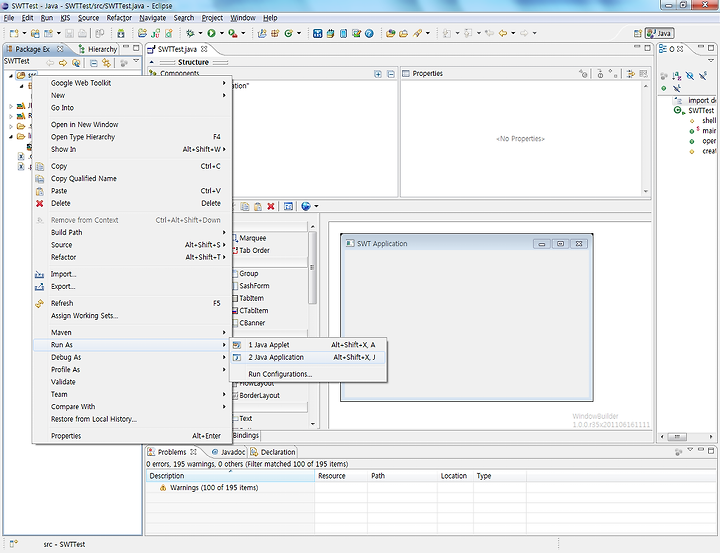The width and height of the screenshot is (720, 553).
Task: Select the SashForm palette entry
Action: coord(251,286)
